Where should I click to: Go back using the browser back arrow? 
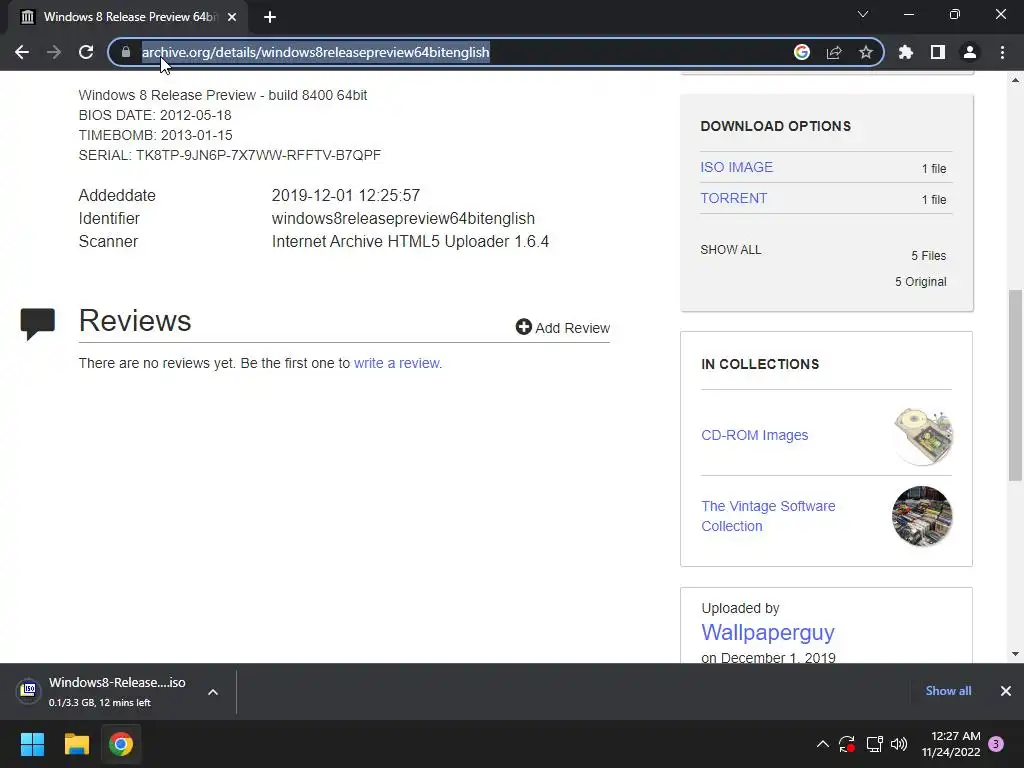tap(22, 52)
